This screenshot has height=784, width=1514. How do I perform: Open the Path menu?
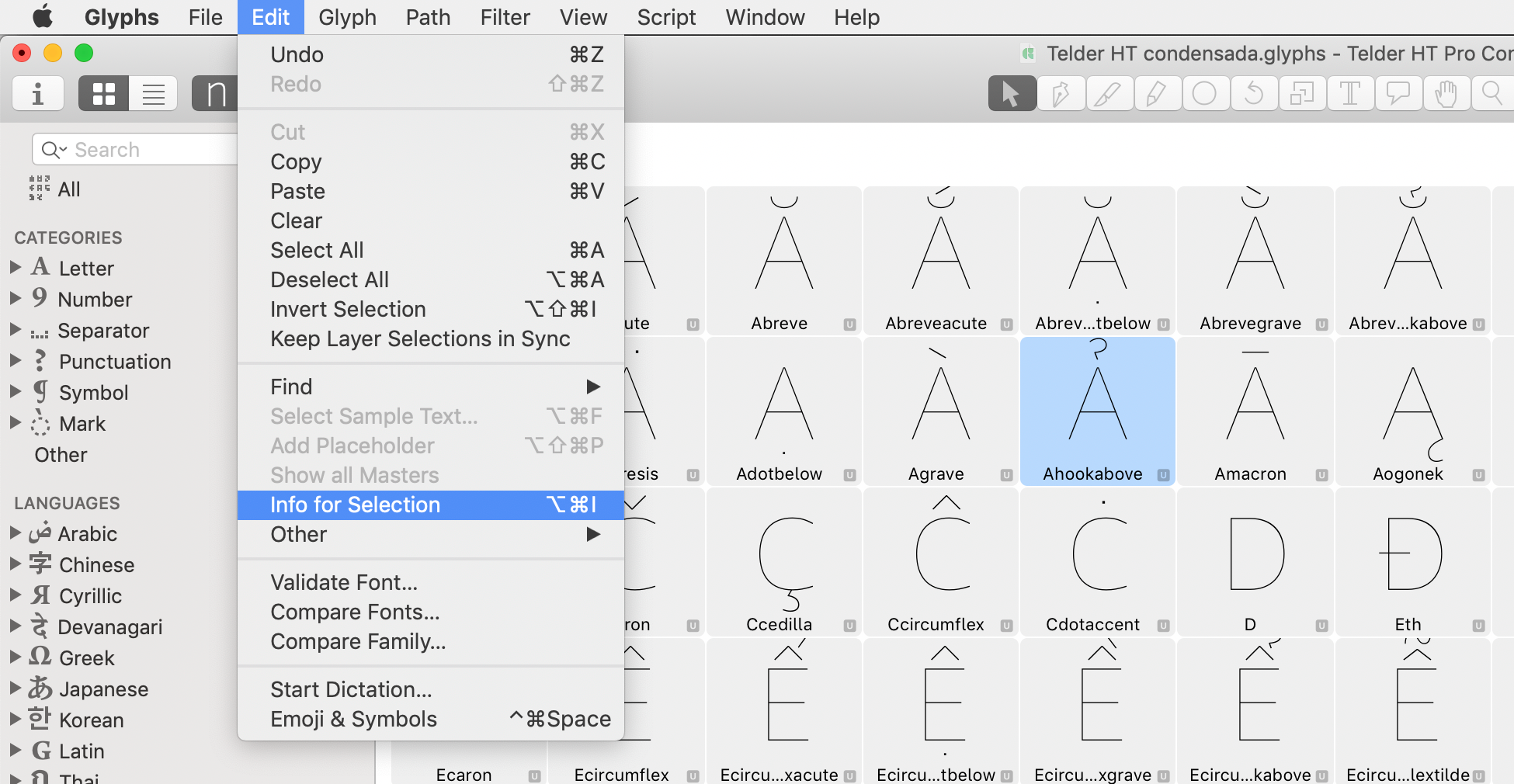pyautogui.click(x=428, y=17)
